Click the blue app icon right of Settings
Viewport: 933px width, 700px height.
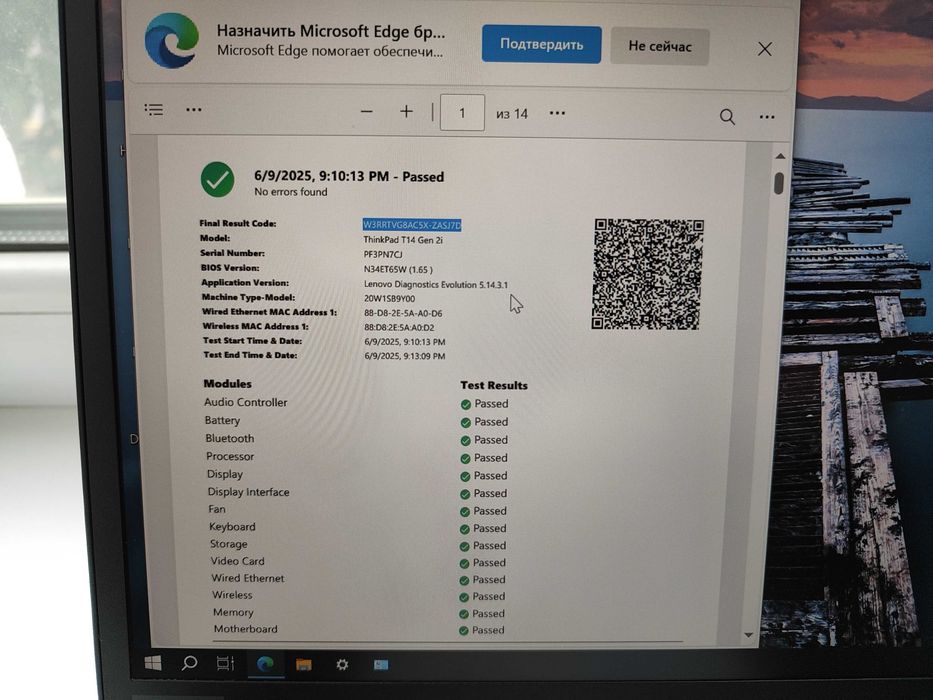[381, 664]
